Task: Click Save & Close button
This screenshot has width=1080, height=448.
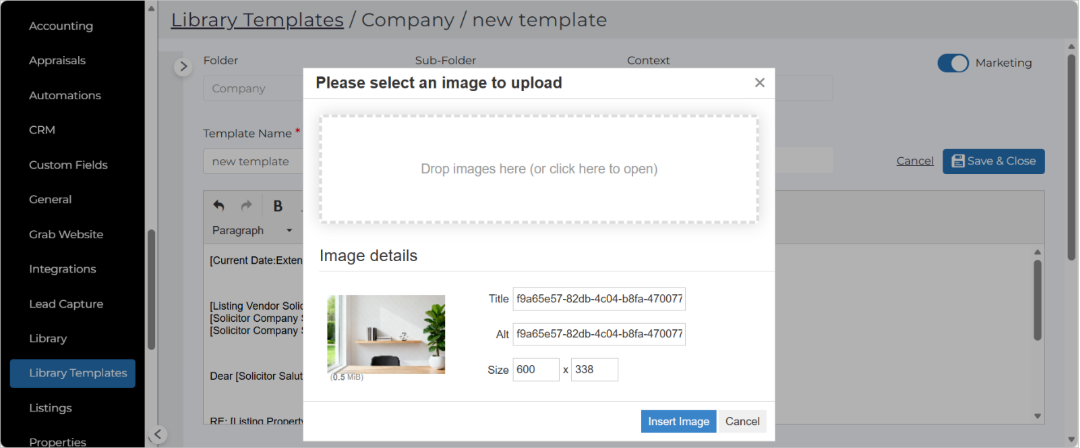Action: coord(993,161)
